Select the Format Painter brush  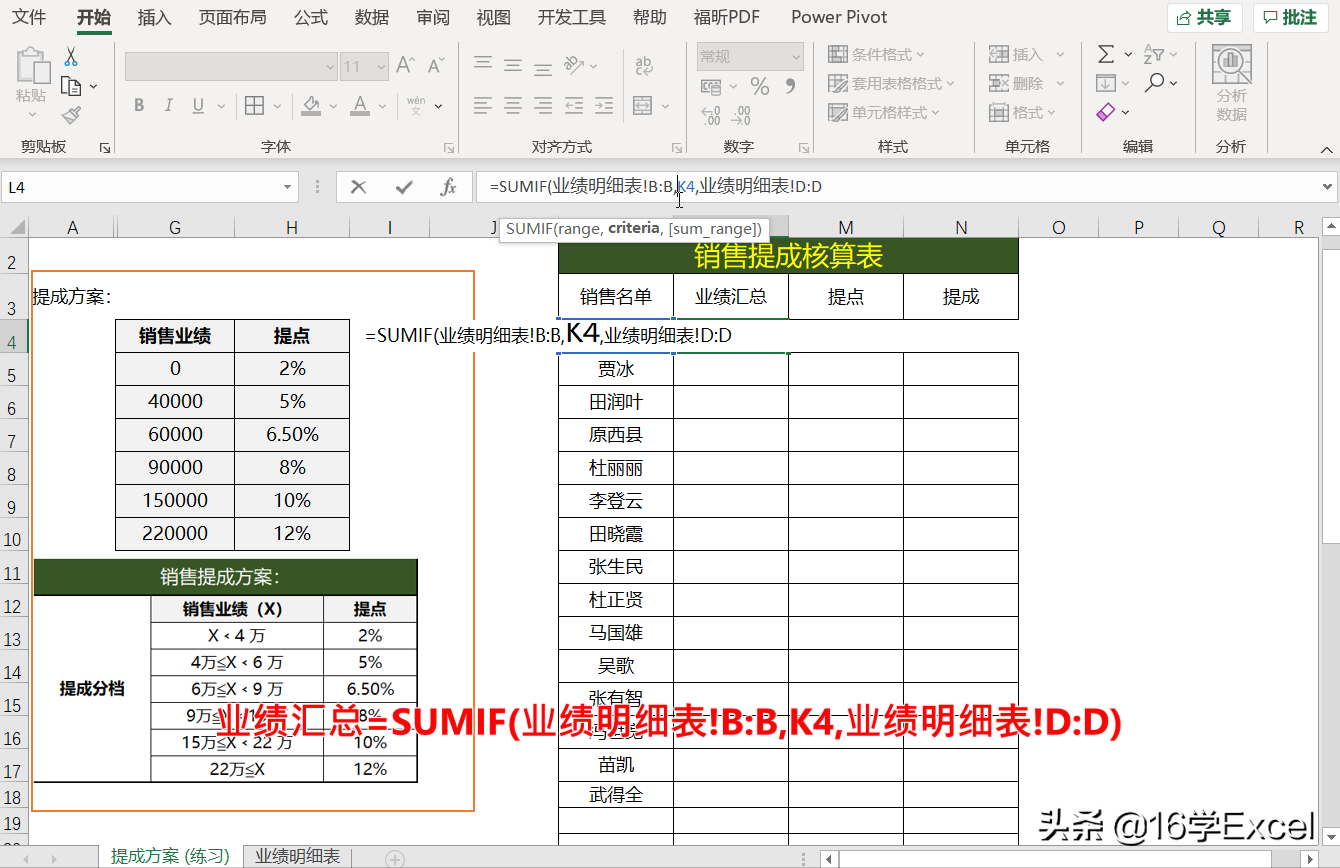coord(71,115)
